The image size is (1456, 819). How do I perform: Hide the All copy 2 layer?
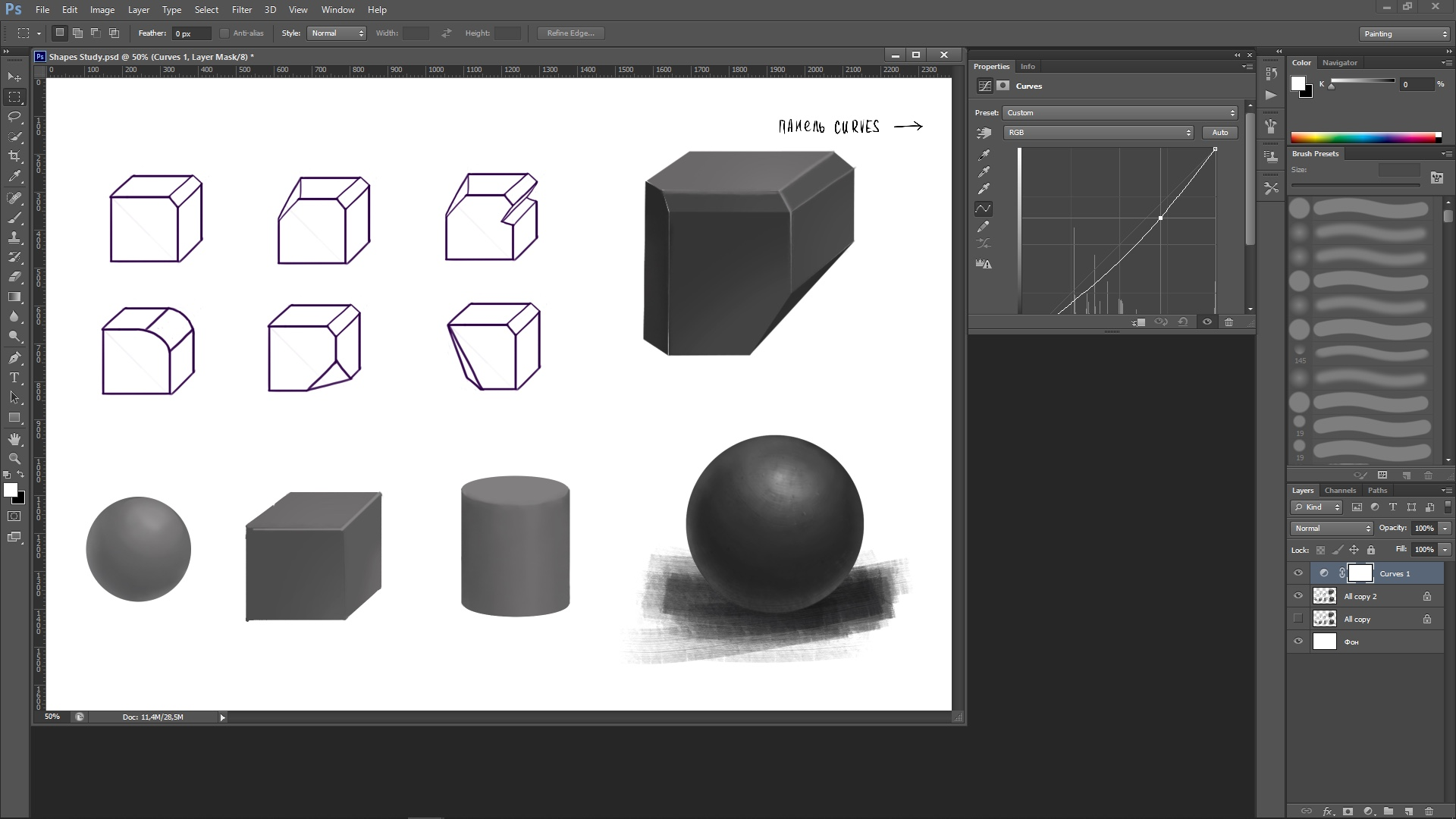point(1298,596)
